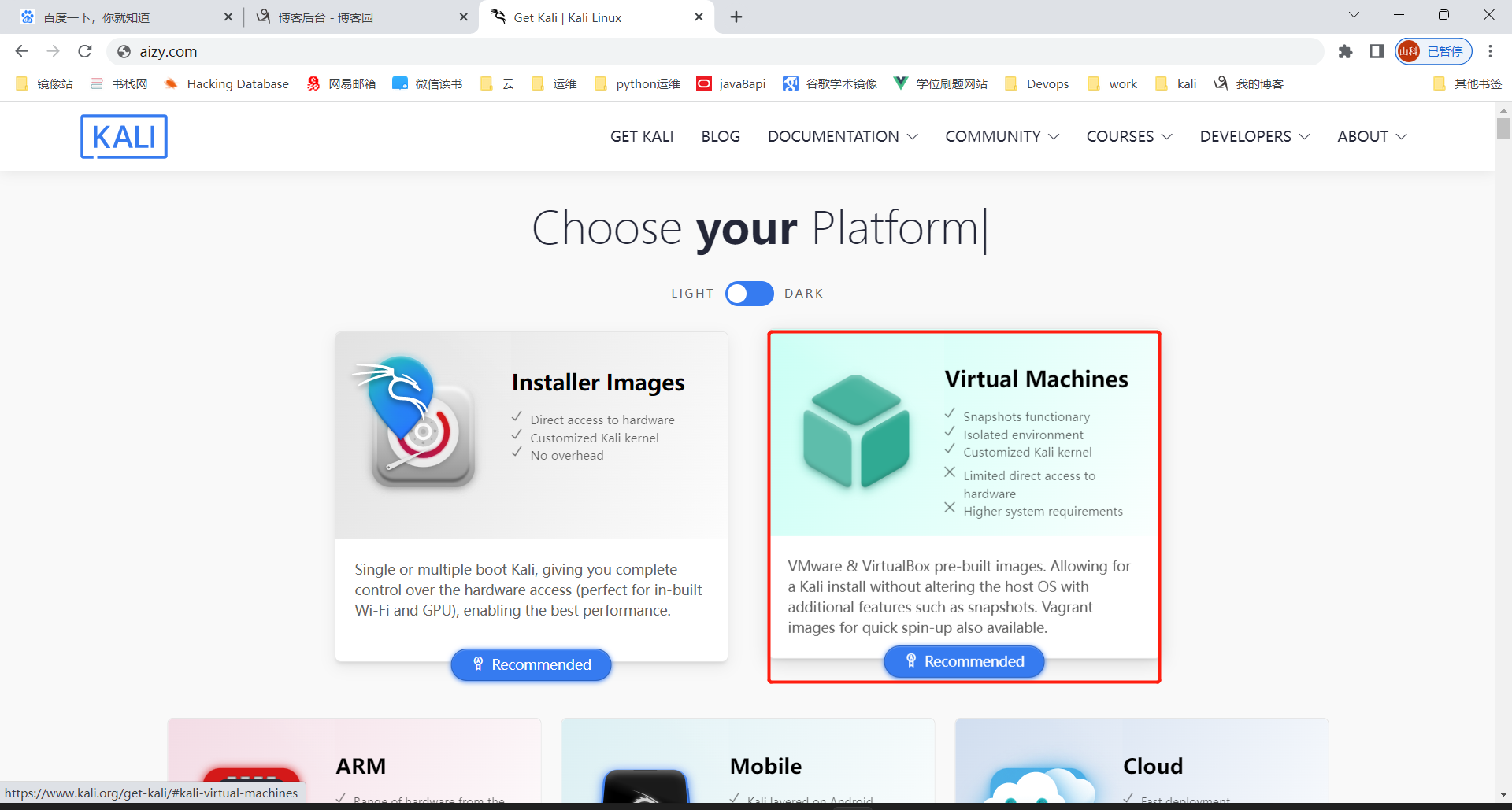Open the 谷歌学术镜像 bookmark
The height and width of the screenshot is (810, 1512).
[x=830, y=83]
